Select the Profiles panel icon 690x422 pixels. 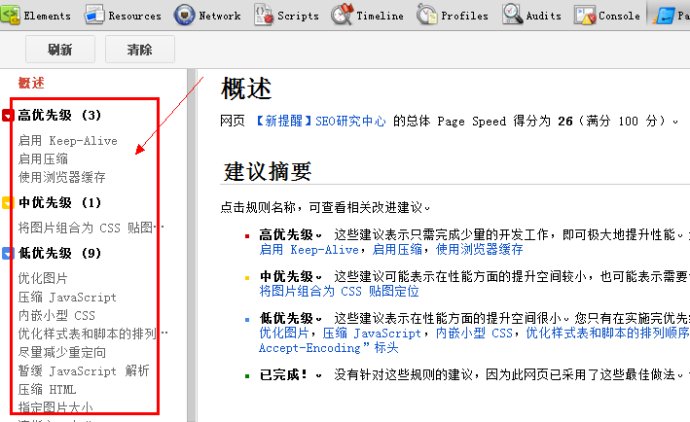click(x=426, y=15)
